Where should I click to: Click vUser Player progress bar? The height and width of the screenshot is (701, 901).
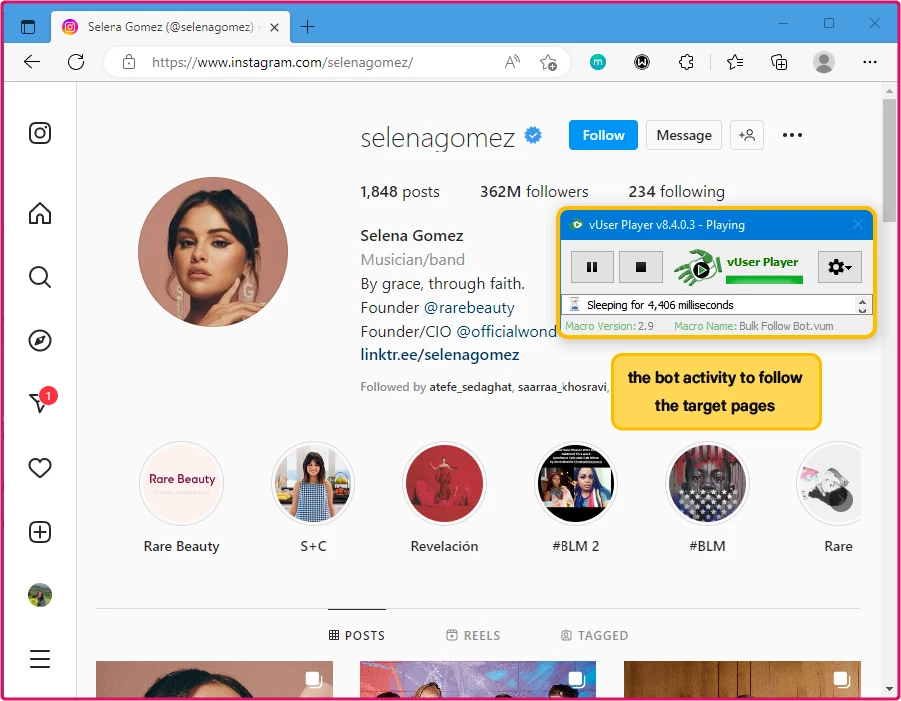tap(764, 280)
